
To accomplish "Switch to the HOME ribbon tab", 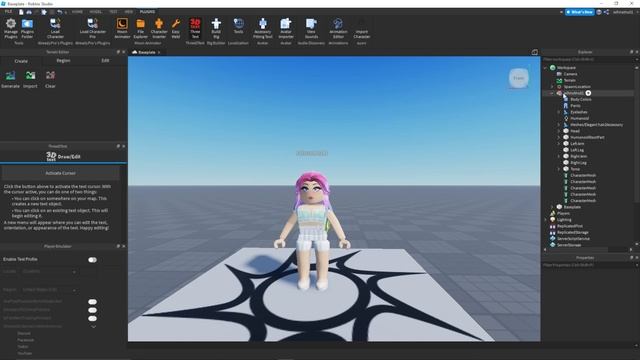I will pos(77,12).
